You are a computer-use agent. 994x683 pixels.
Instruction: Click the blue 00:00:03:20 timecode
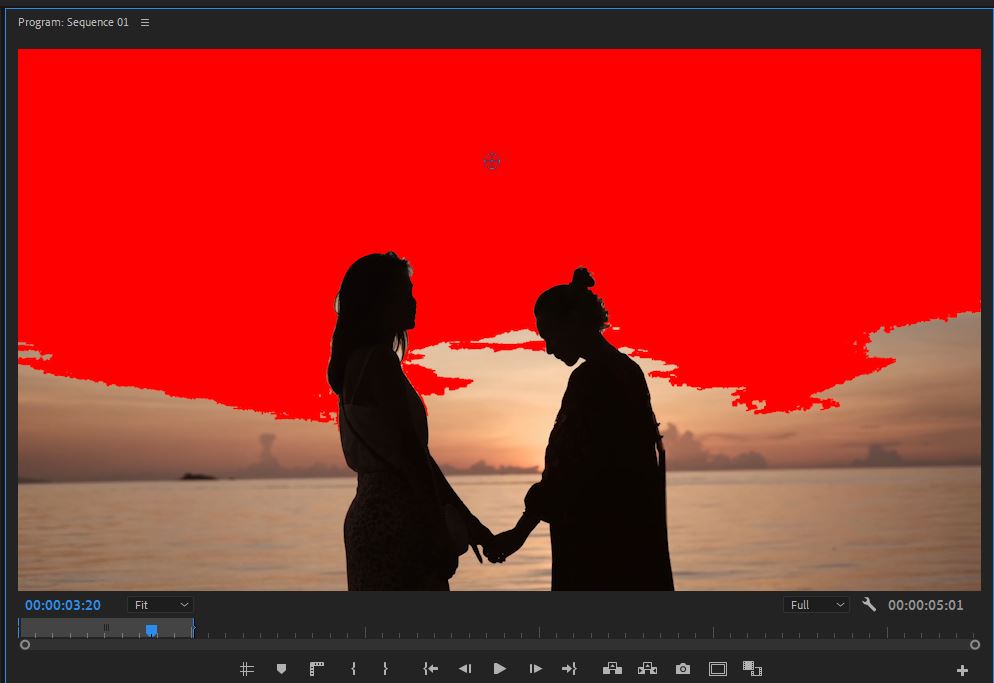[61, 604]
